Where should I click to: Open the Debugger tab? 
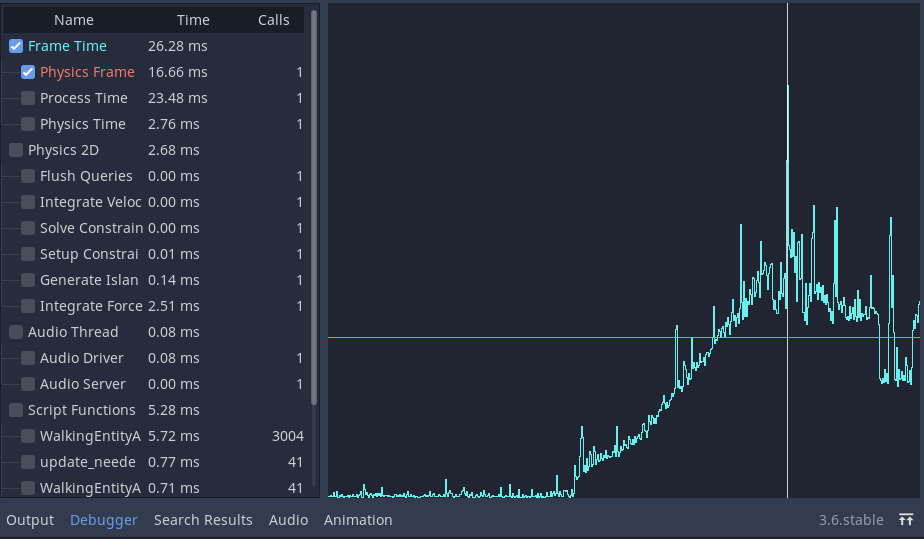coord(104,520)
